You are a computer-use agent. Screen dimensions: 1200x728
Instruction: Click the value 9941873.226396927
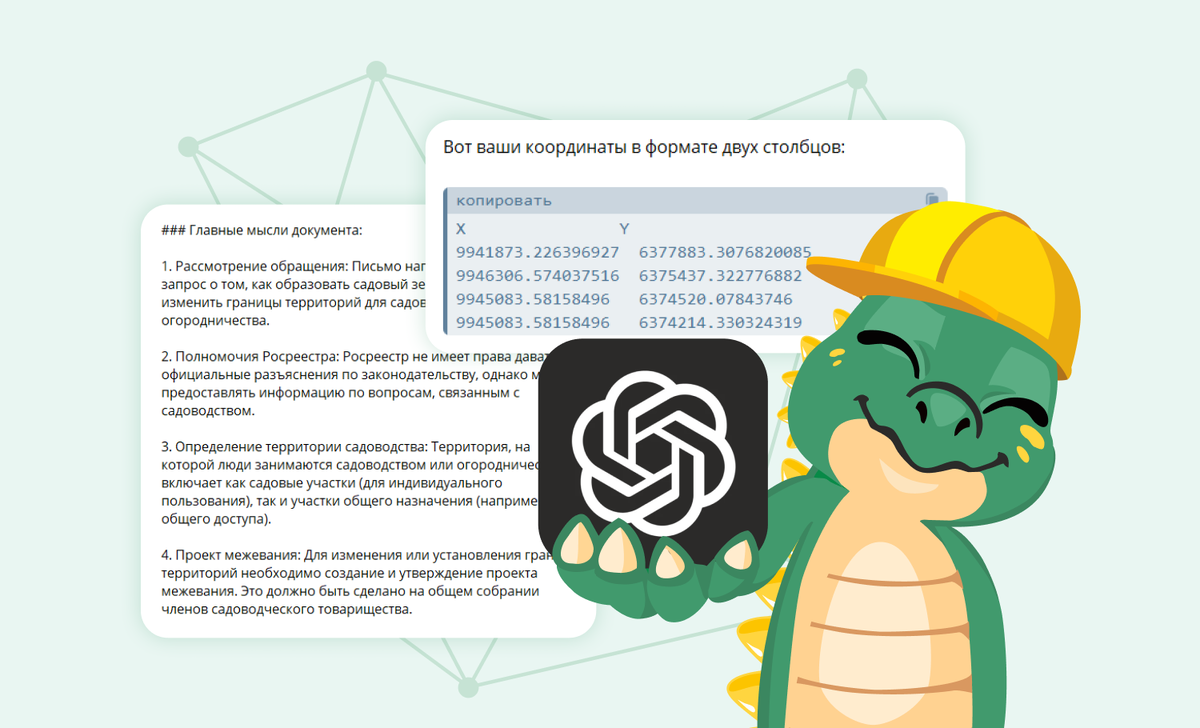537,252
